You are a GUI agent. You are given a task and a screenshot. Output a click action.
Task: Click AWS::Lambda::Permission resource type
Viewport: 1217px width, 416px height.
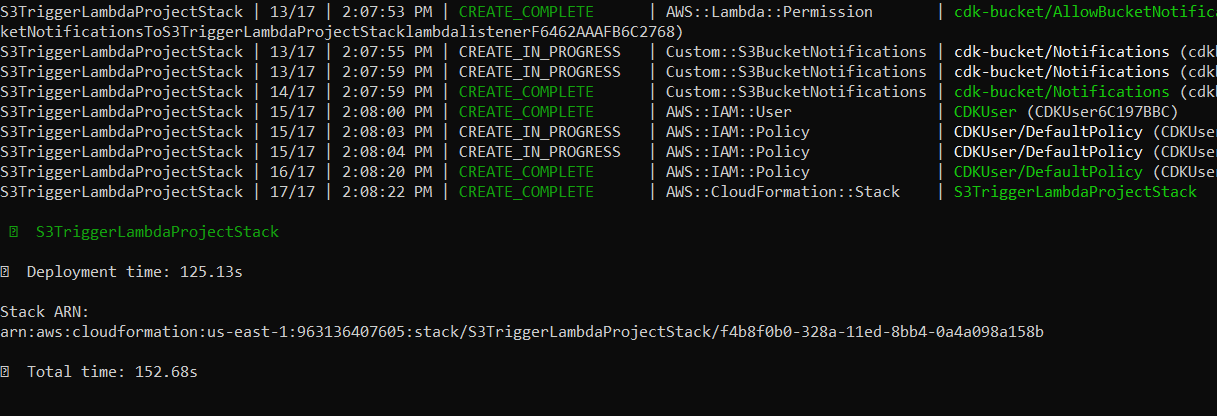pos(769,12)
